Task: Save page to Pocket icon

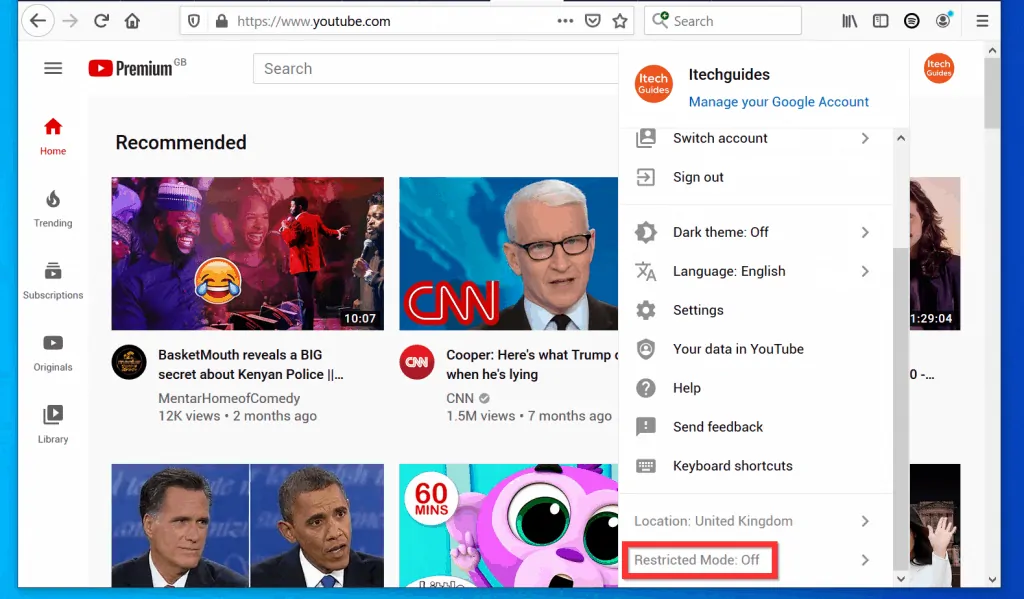Action: point(592,21)
